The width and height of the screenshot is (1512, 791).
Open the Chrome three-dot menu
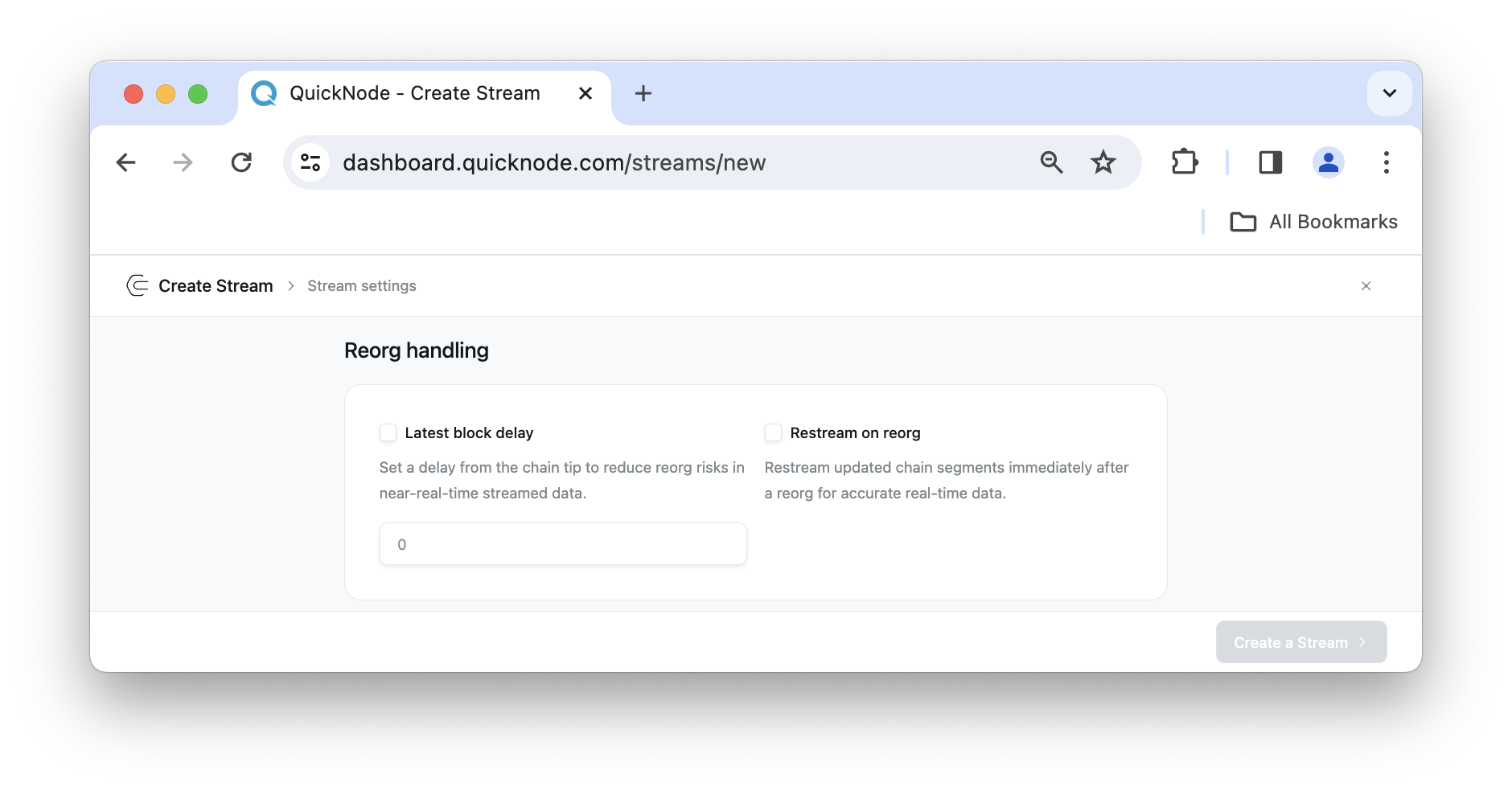tap(1387, 162)
